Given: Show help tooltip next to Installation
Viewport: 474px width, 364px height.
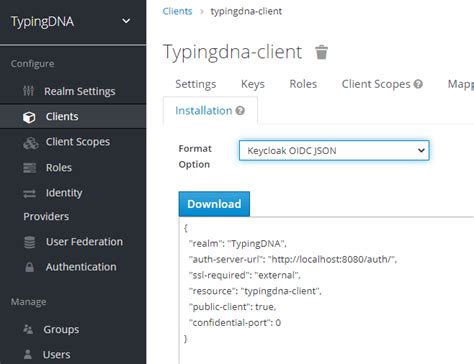Looking at the screenshot, I should 240,110.
